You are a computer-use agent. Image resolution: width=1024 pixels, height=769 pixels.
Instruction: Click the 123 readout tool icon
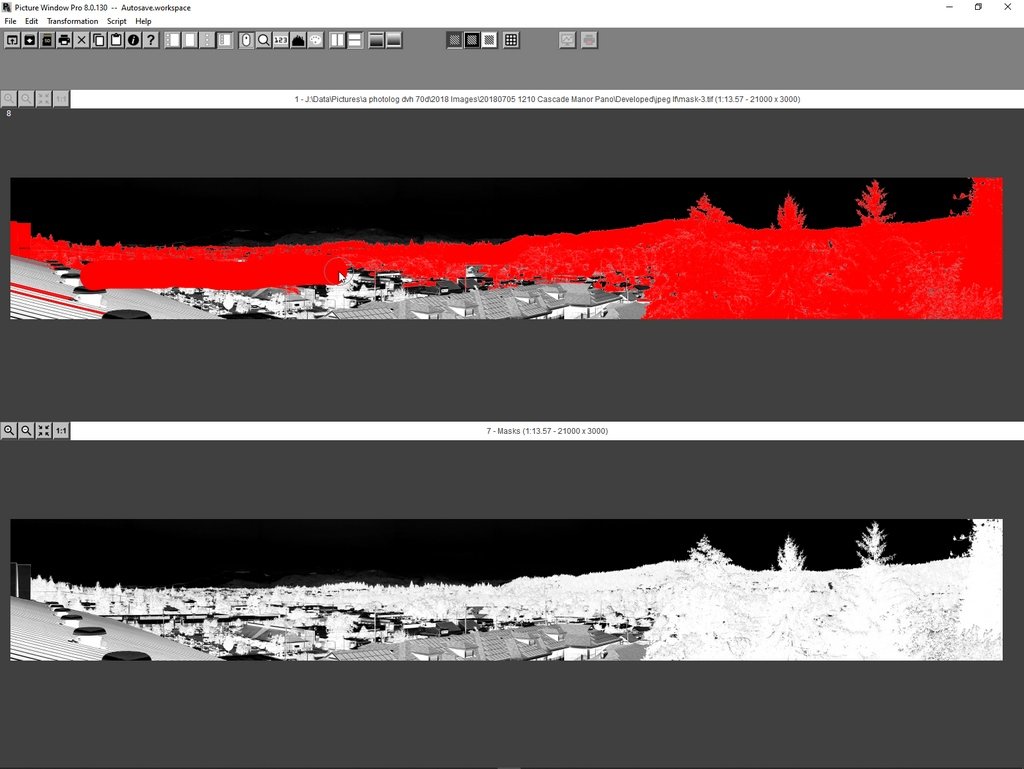280,40
